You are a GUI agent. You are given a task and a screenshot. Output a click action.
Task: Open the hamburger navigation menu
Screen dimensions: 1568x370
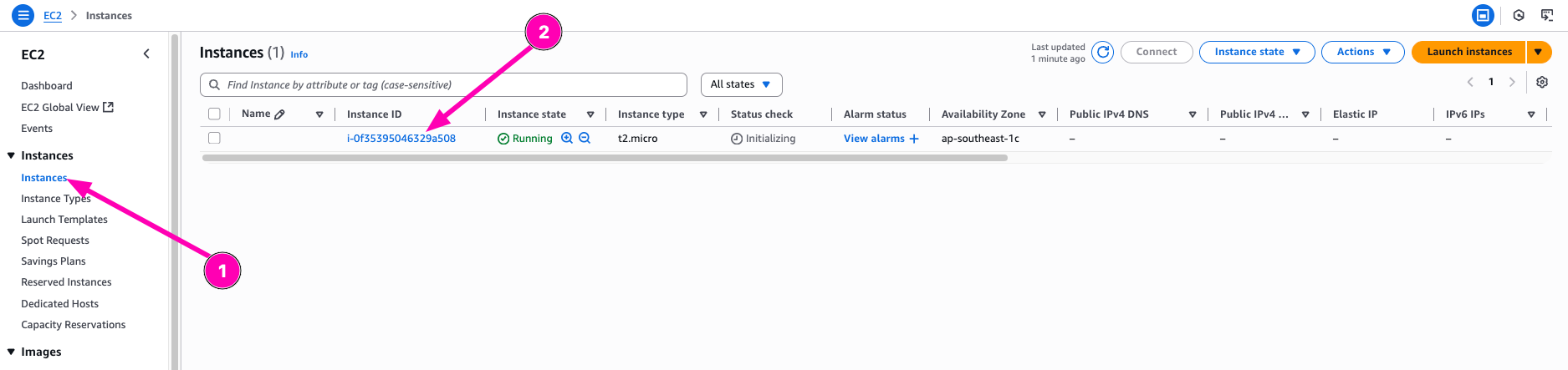23,15
